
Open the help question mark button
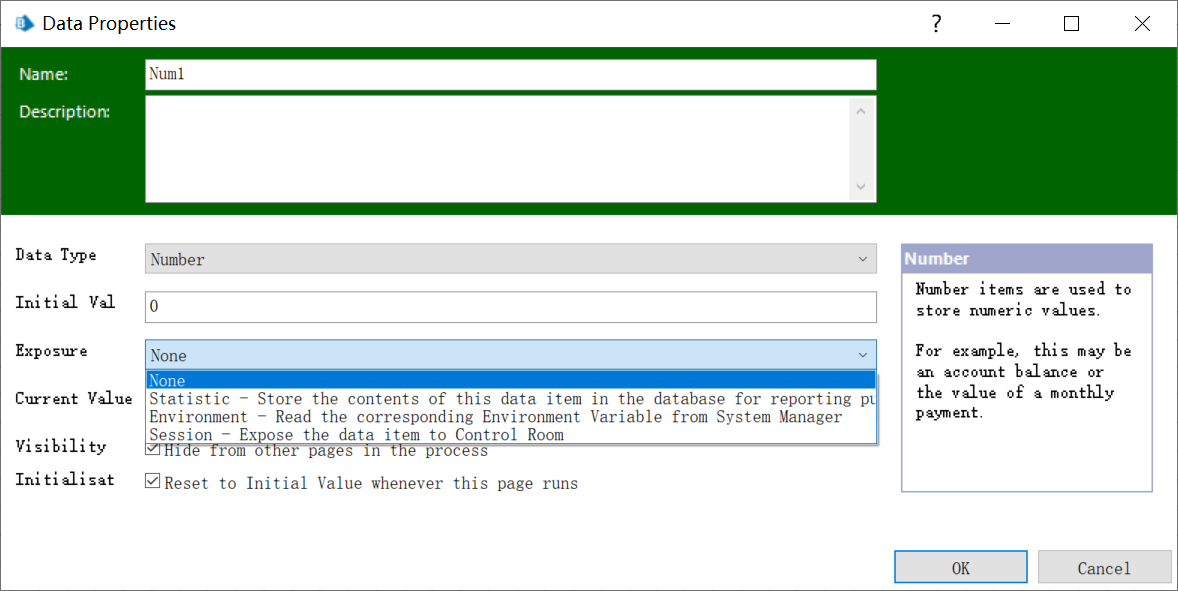click(936, 23)
